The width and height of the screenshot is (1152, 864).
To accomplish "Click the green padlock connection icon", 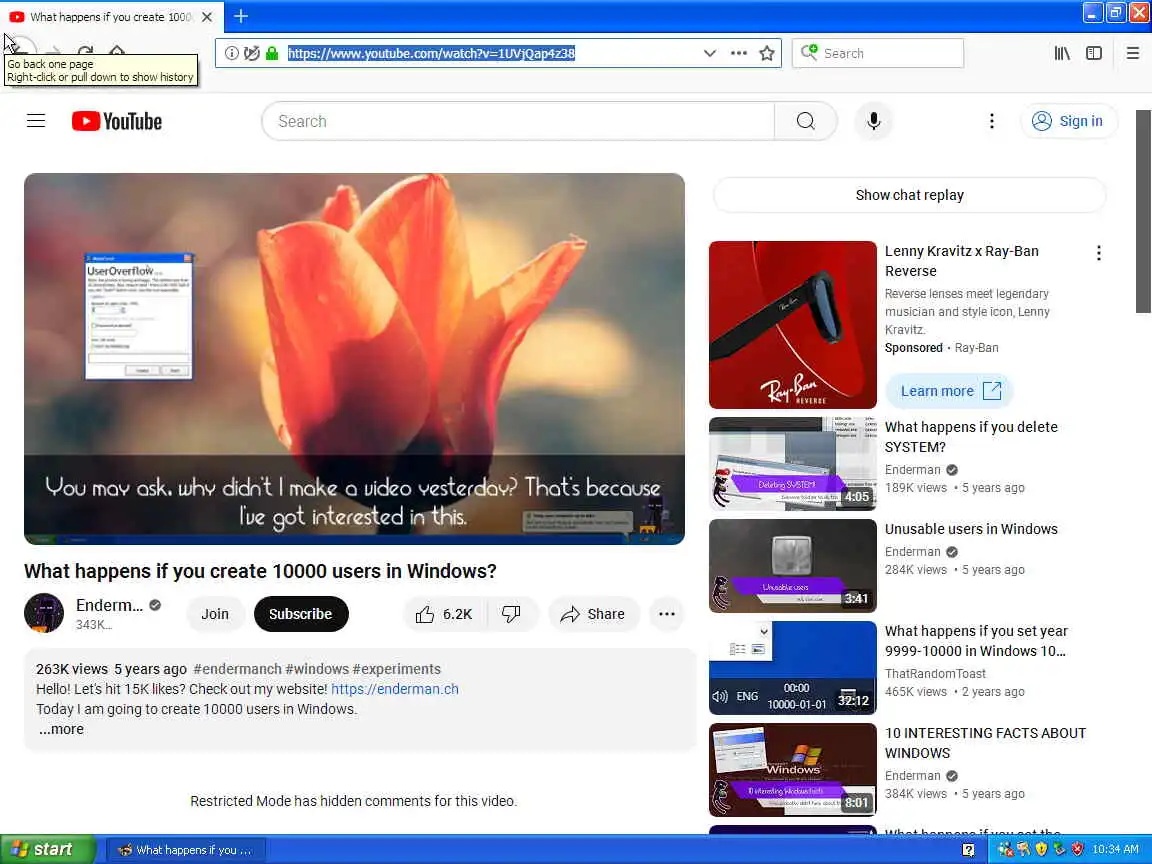I will 272,53.
